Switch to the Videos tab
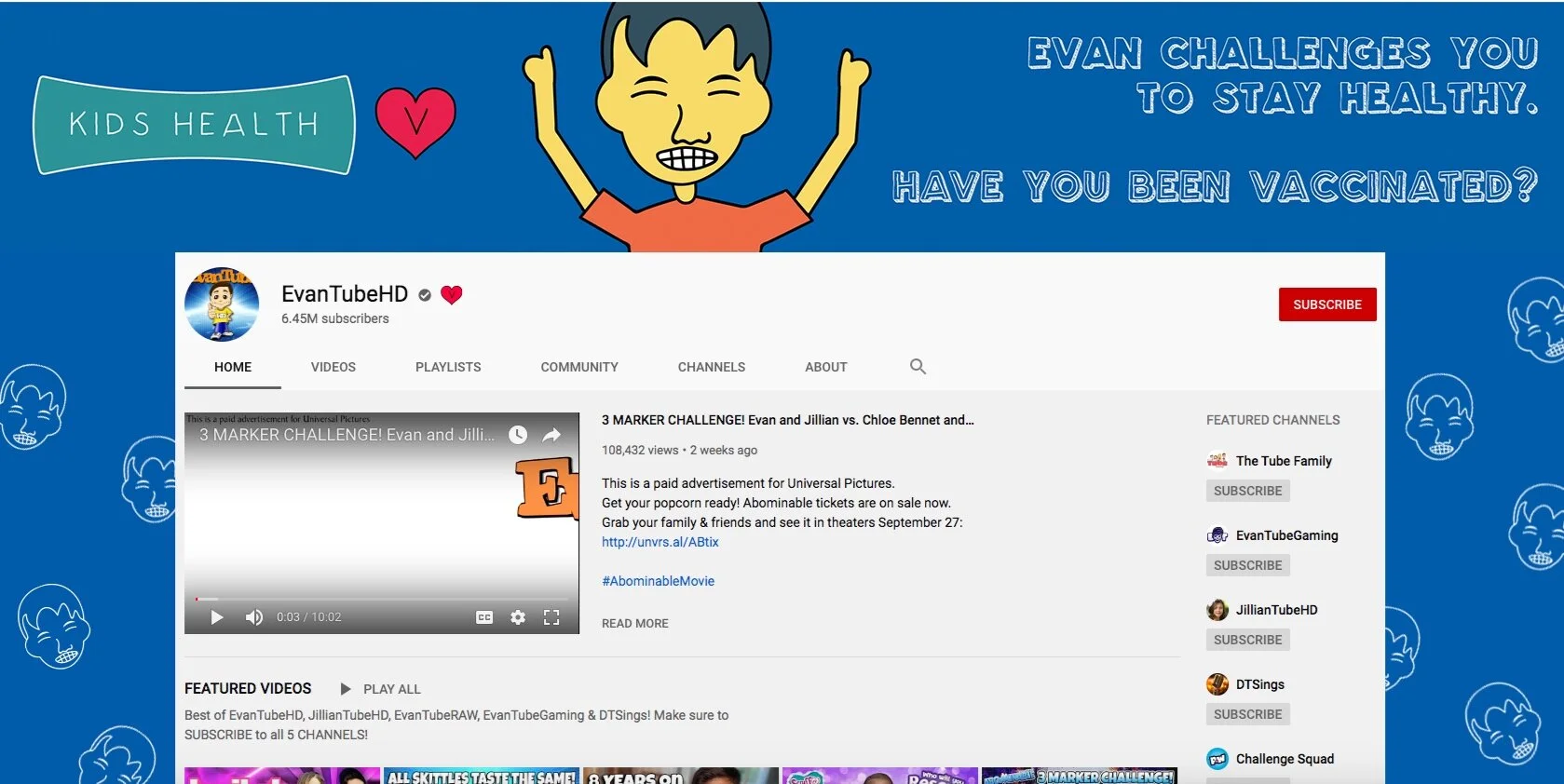Viewport: 1564px width, 784px height. click(x=333, y=367)
